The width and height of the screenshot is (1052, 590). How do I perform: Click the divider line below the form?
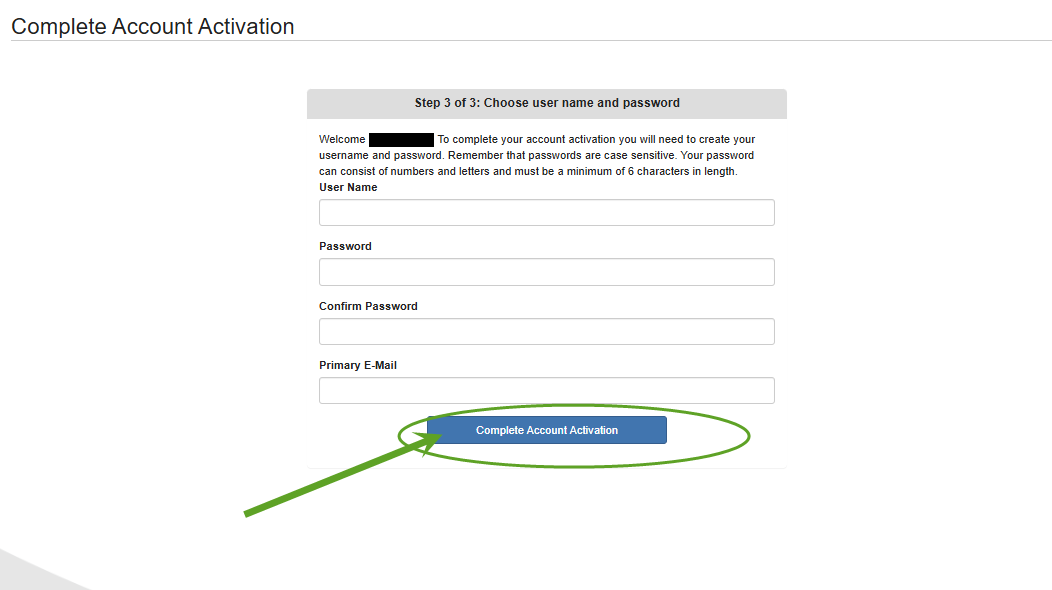coord(547,468)
